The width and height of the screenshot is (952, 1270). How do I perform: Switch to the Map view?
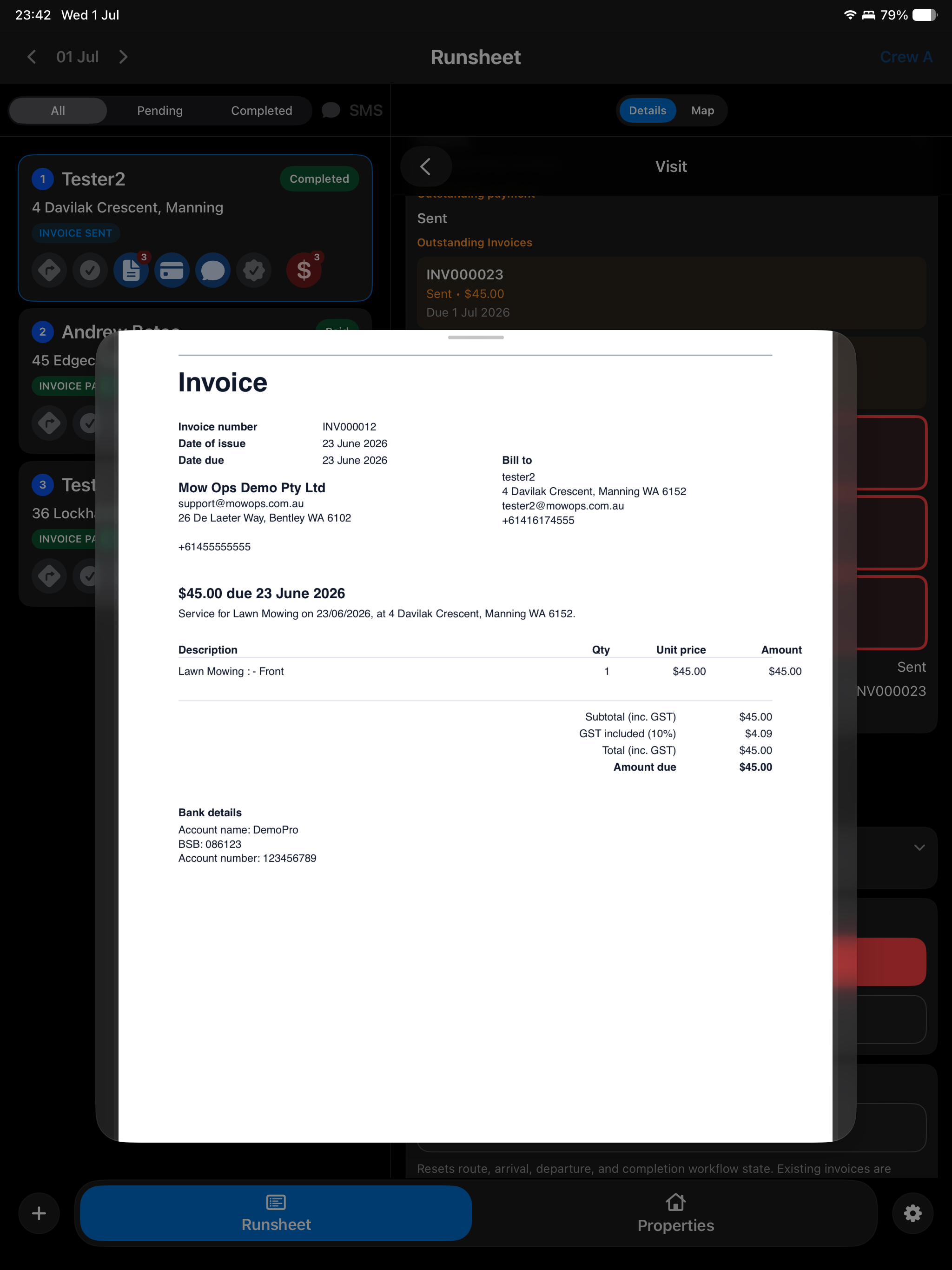pyautogui.click(x=702, y=110)
